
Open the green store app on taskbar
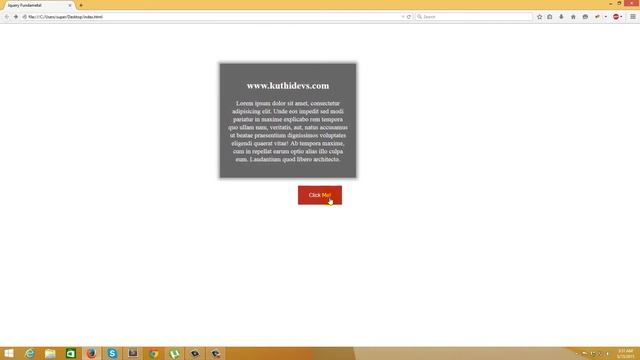(x=71, y=353)
